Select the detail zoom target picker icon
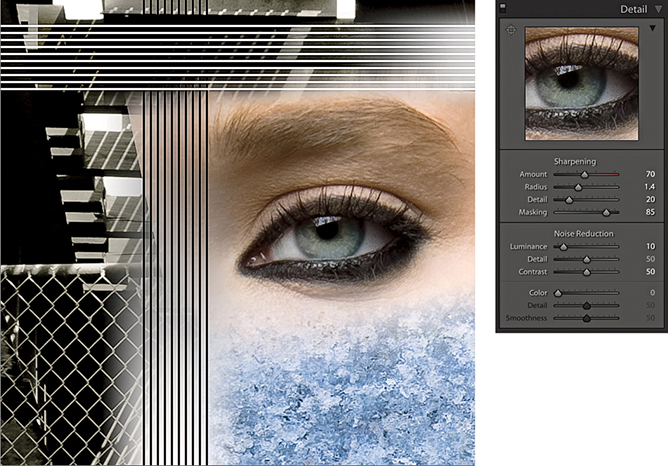The height and width of the screenshot is (466, 668). point(511,30)
